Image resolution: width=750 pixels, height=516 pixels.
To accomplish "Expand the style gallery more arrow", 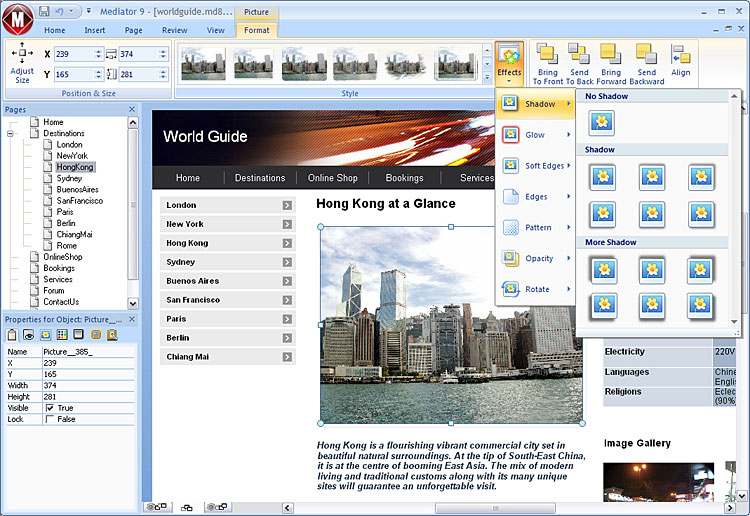I will 487,77.
